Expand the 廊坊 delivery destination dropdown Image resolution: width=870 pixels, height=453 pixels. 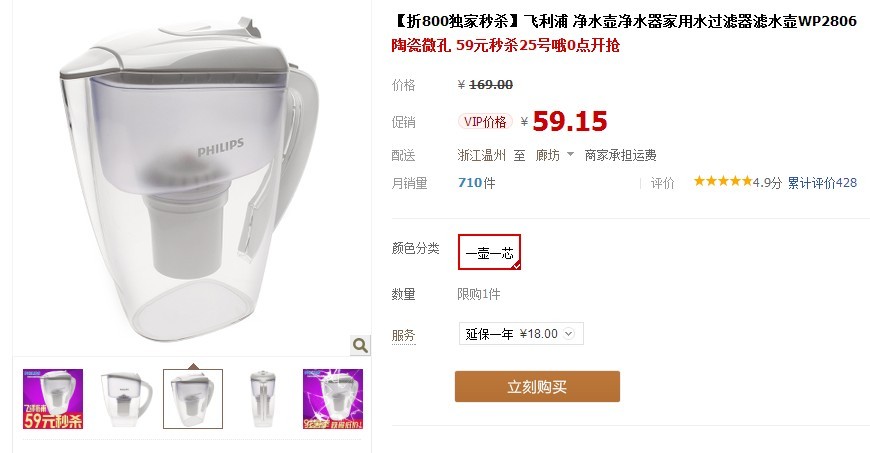(554, 155)
